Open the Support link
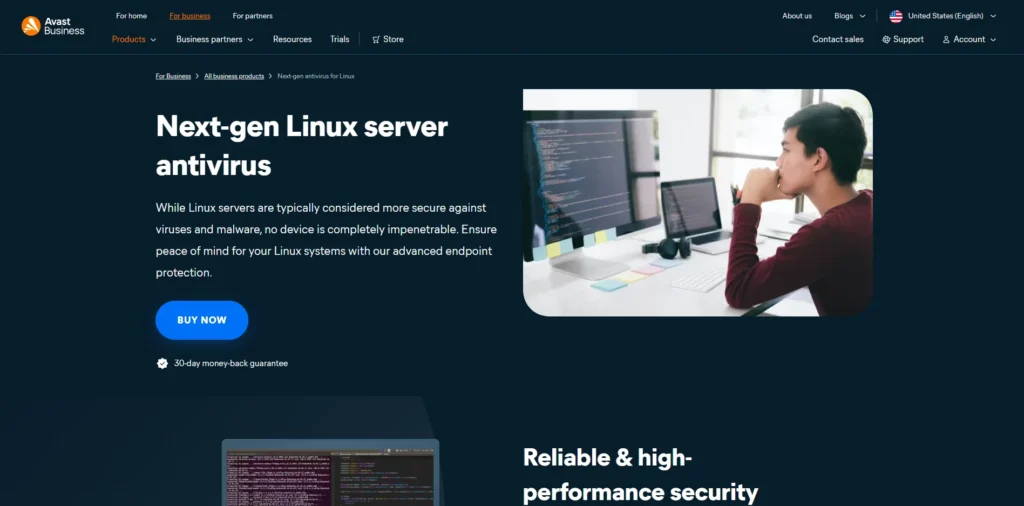Viewport: 1024px width, 506px height. [908, 39]
